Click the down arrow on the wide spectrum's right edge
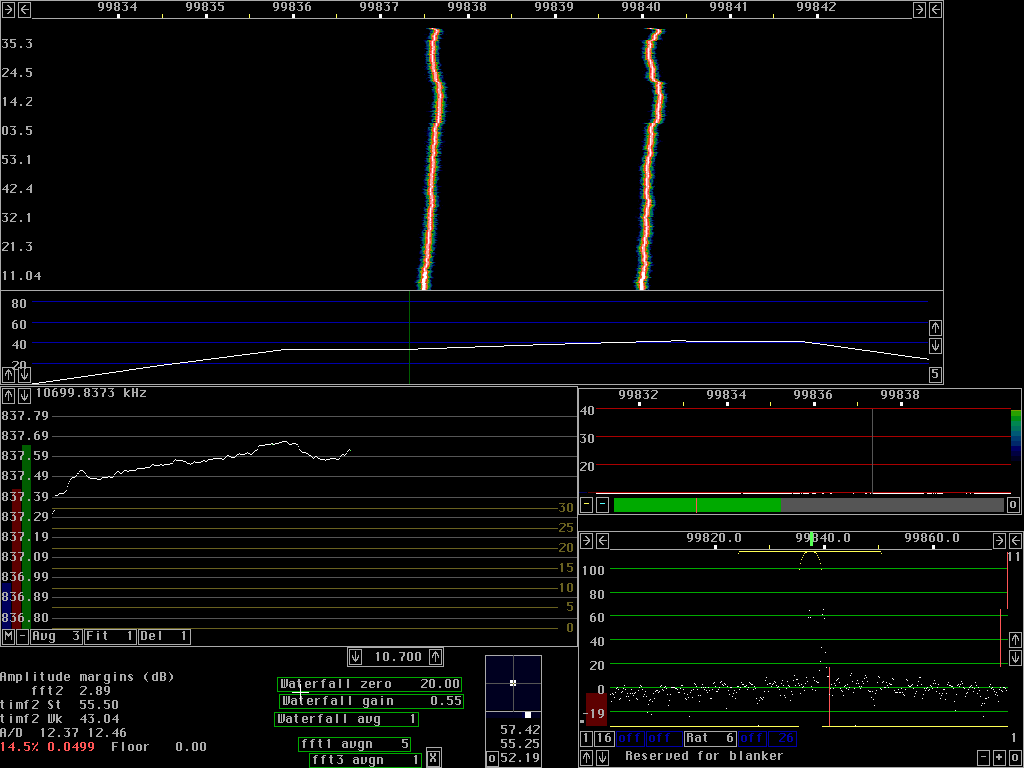Screen dimensions: 1024x768 (935, 345)
